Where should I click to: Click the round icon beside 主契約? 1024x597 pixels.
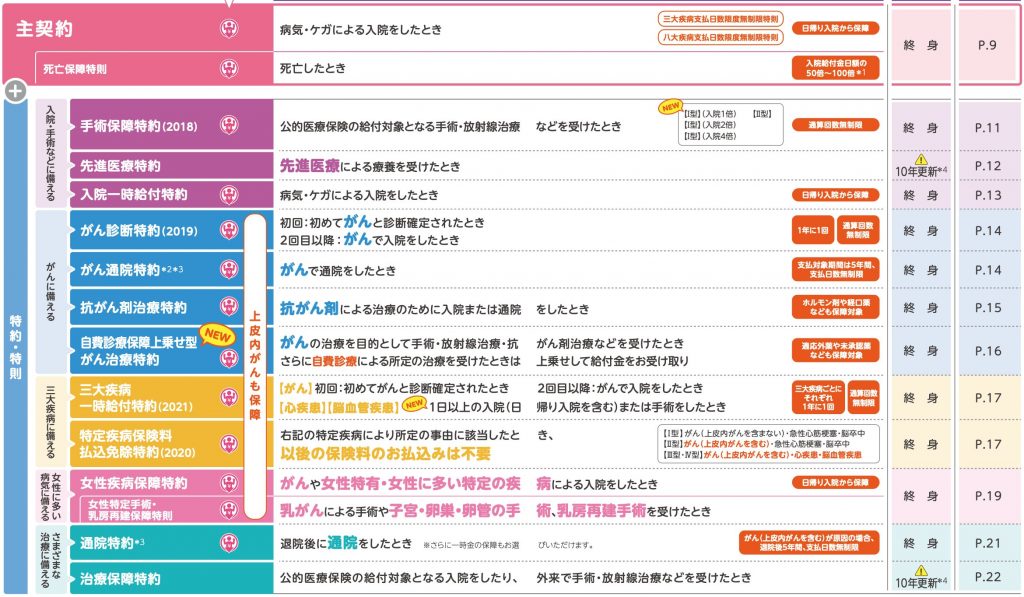point(229,29)
